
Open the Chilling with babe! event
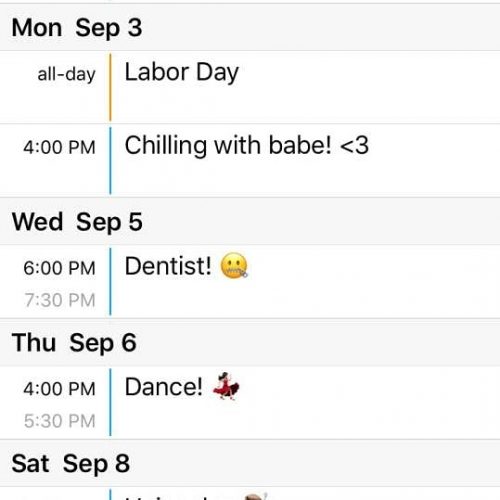tap(250, 161)
